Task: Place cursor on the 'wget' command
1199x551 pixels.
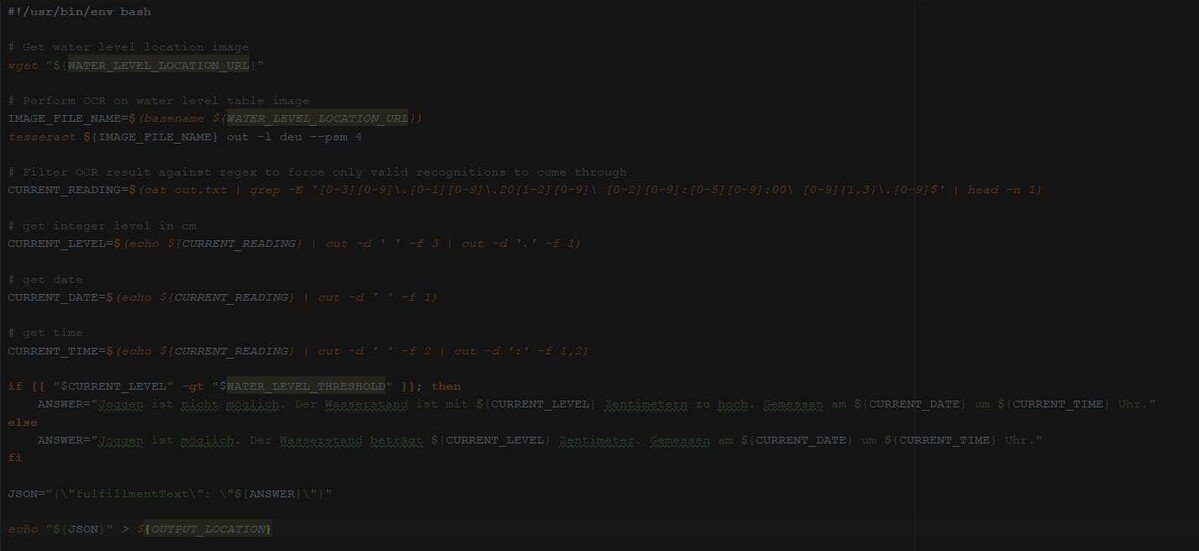Action: click(x=23, y=66)
